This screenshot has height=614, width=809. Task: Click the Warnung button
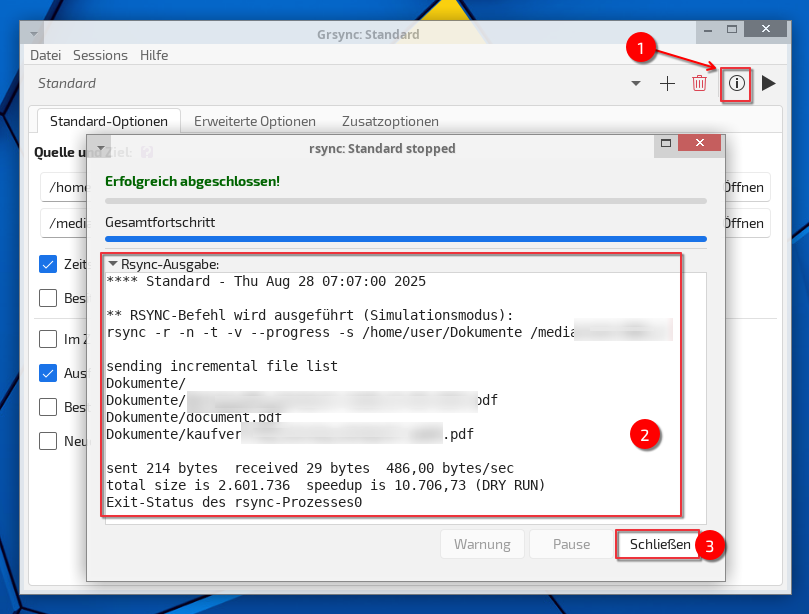482,544
